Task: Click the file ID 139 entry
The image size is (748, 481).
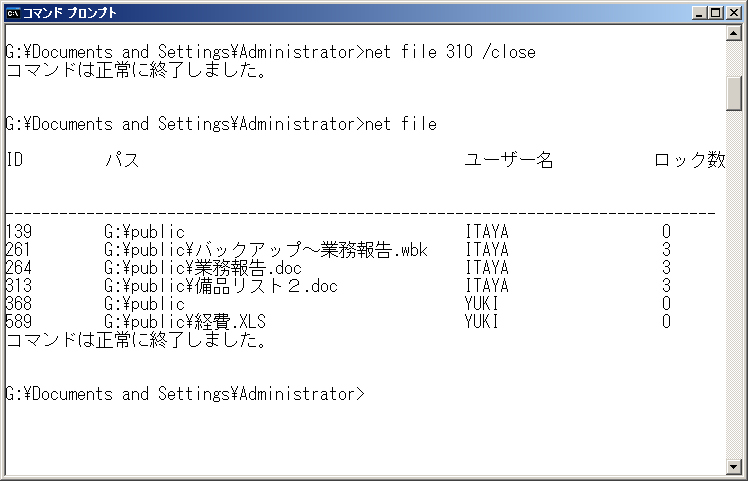Action: coord(19,232)
